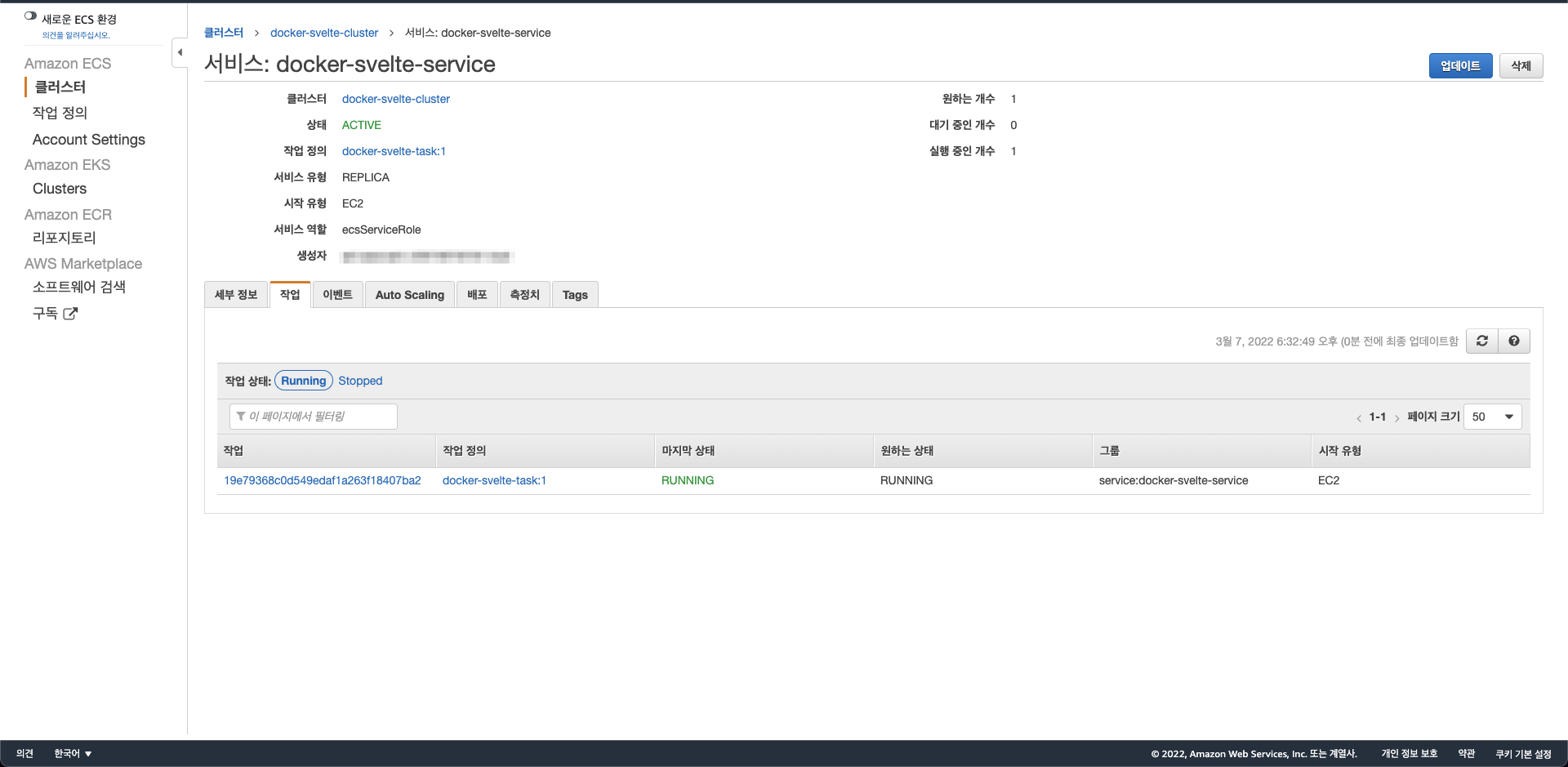Open Clusters under Amazon EKS
Image resolution: width=1568 pixels, height=767 pixels.
point(60,189)
